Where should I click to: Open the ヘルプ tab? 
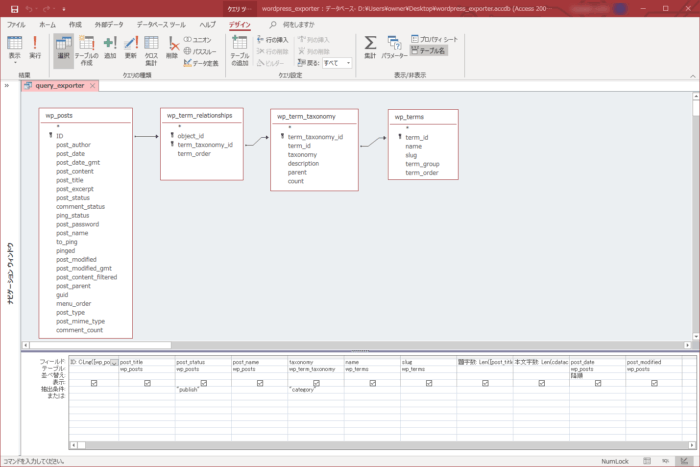click(208, 25)
